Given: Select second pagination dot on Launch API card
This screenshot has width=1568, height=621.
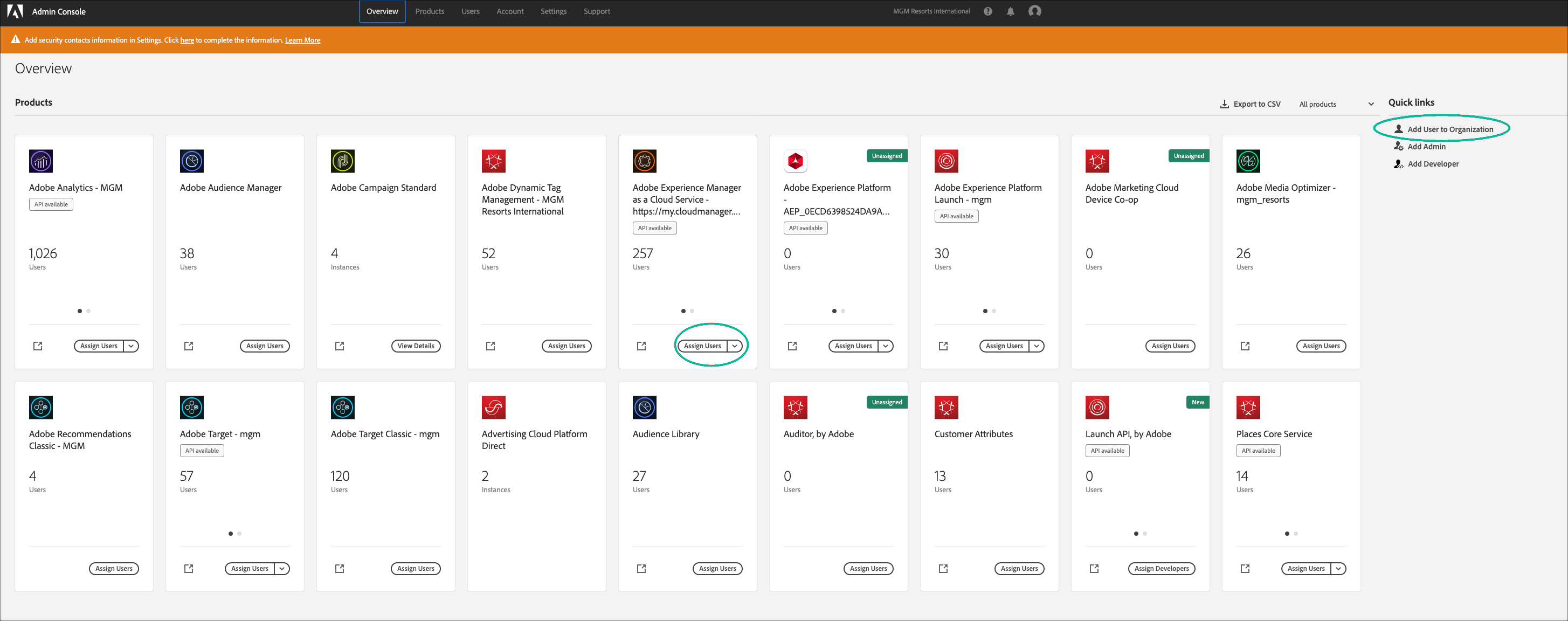Looking at the screenshot, I should (1145, 534).
